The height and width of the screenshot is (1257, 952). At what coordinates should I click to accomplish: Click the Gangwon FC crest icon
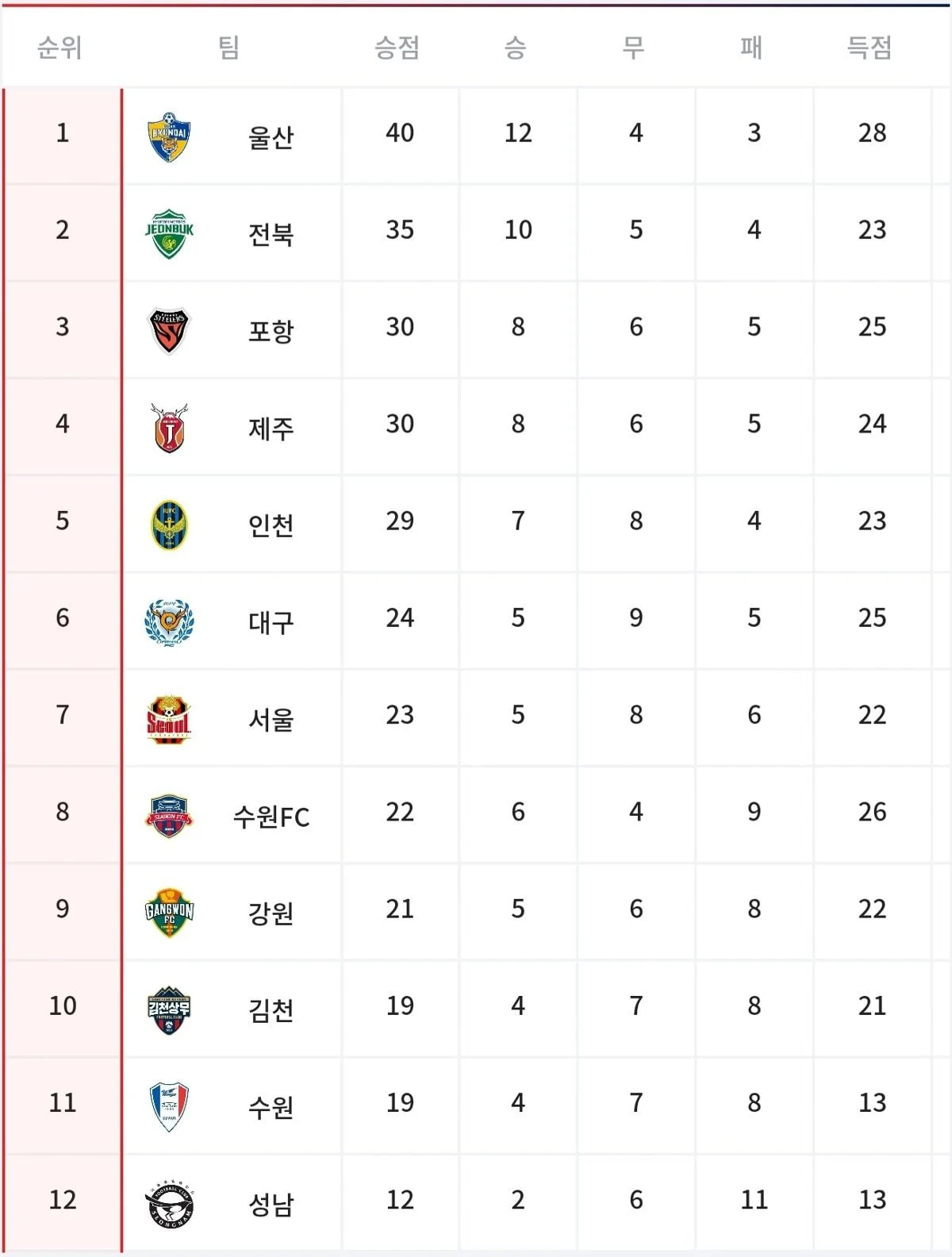[169, 913]
